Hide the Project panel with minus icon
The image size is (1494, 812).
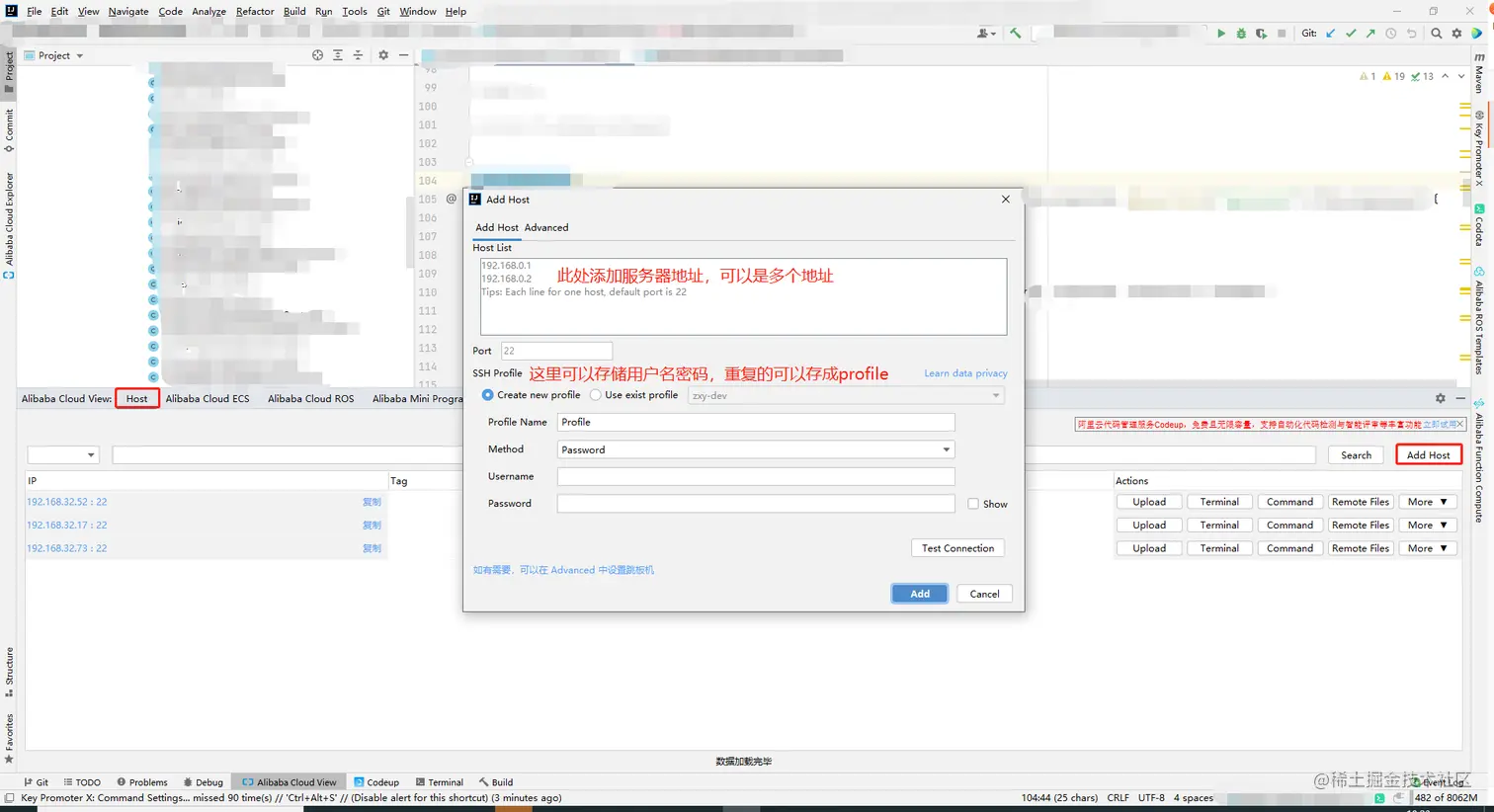point(403,55)
